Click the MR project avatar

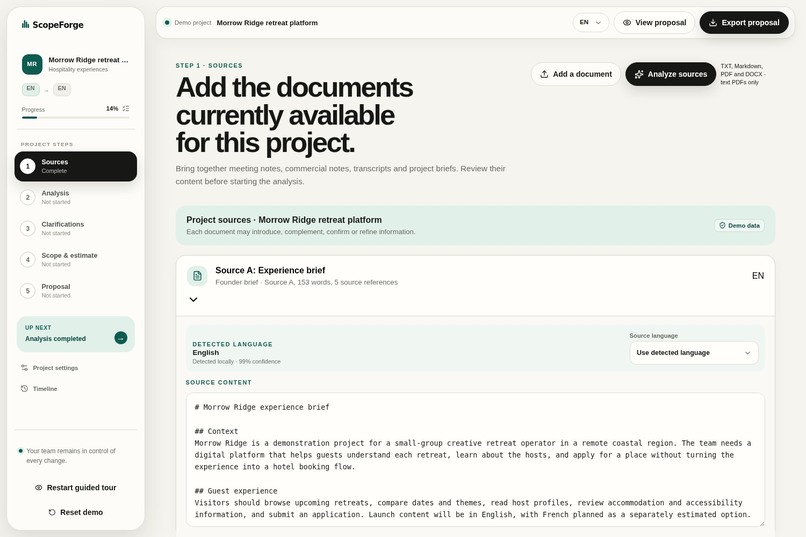[32, 64]
